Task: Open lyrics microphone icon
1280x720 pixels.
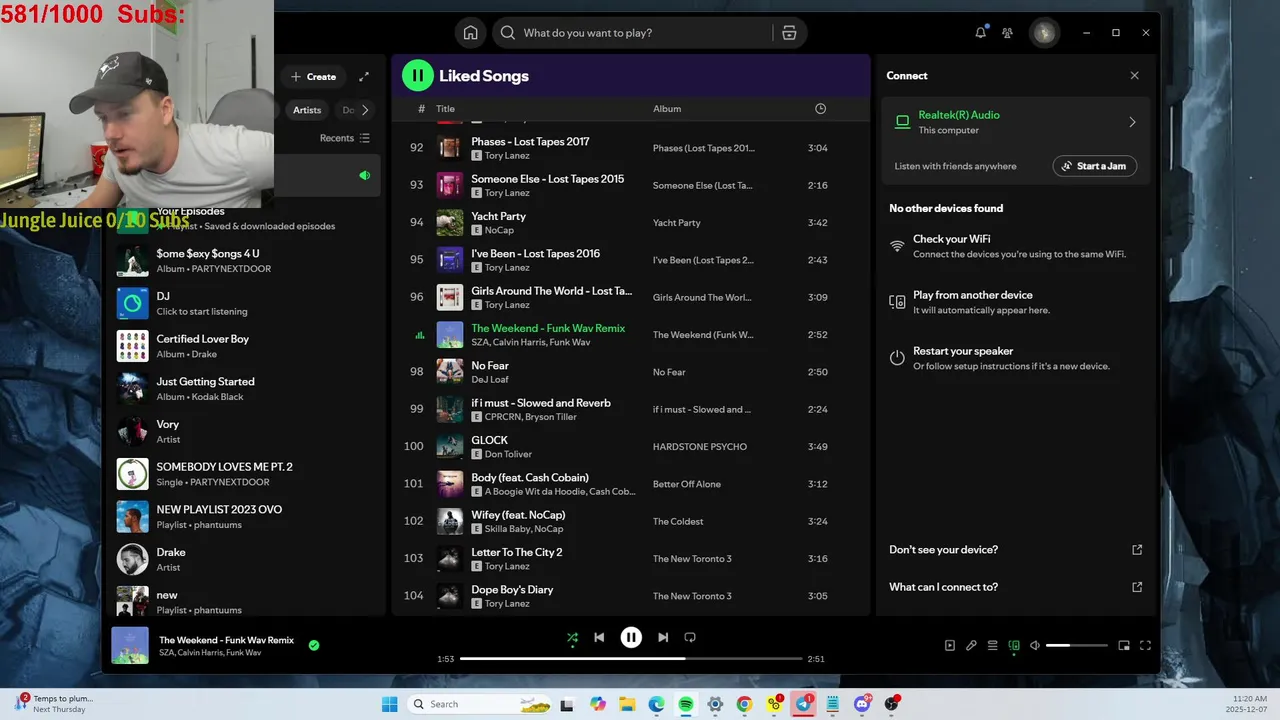Action: click(971, 646)
